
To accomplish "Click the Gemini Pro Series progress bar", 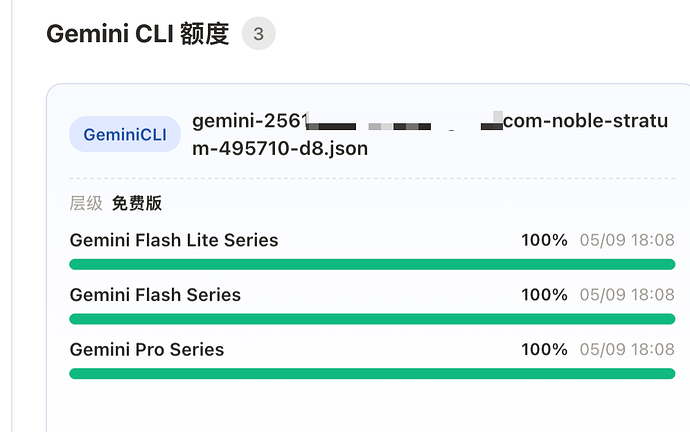I will 372,373.
